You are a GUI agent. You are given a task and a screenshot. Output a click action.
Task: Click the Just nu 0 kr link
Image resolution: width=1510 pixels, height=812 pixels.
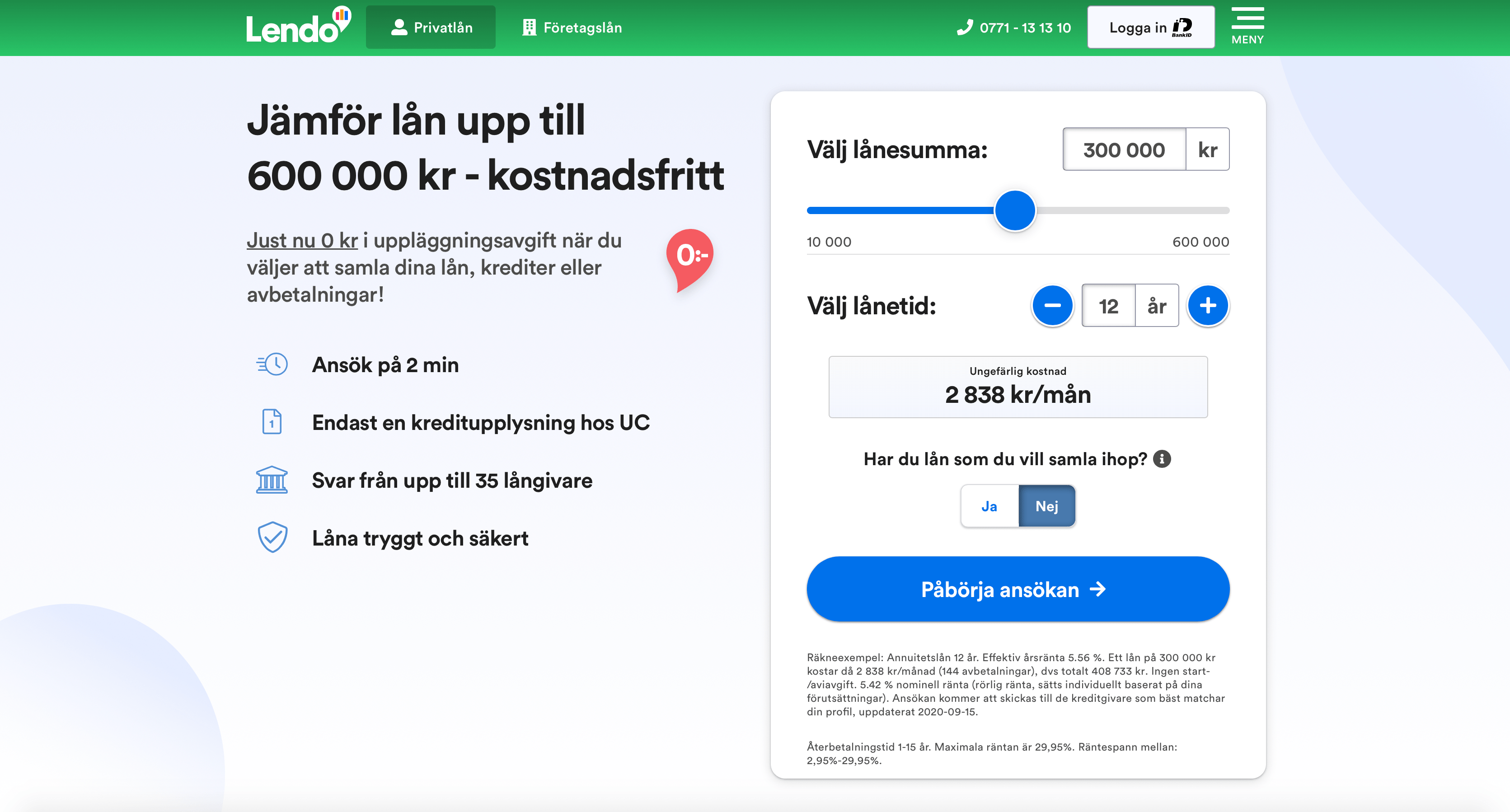click(302, 240)
